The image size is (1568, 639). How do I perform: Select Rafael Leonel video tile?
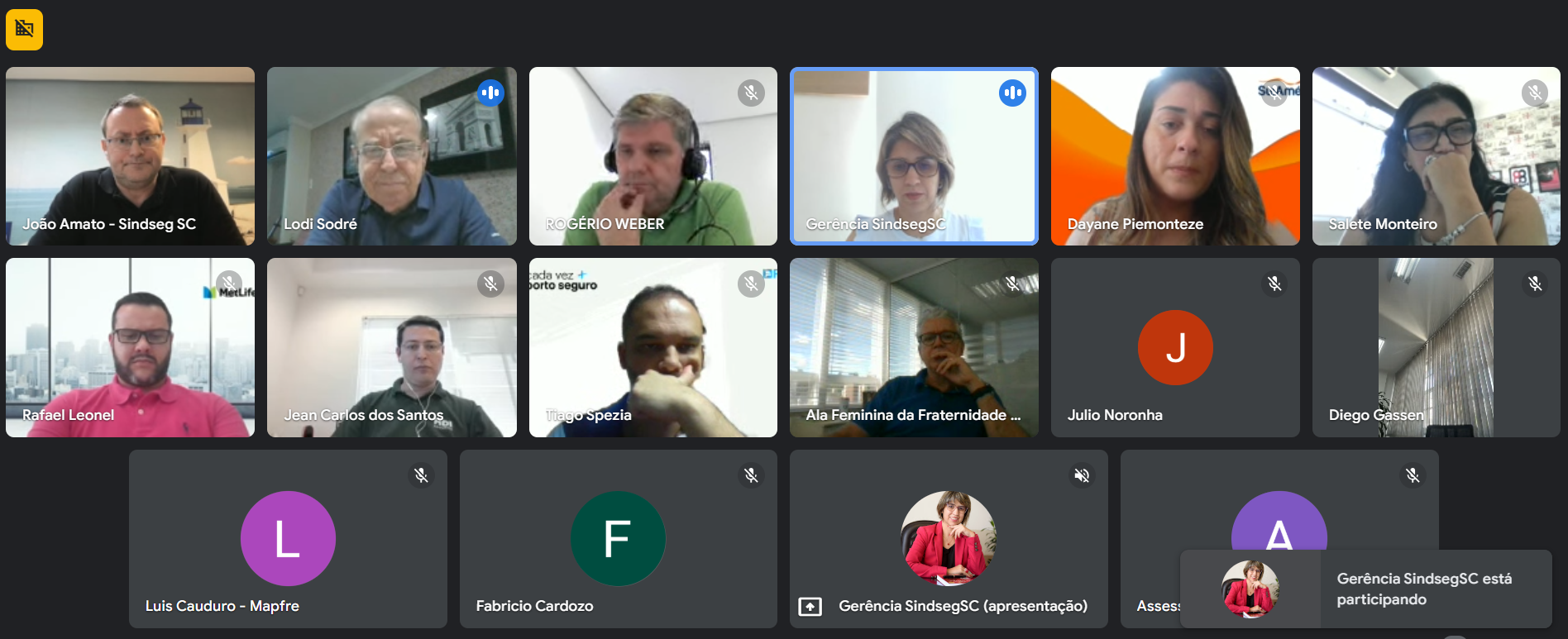point(131,348)
